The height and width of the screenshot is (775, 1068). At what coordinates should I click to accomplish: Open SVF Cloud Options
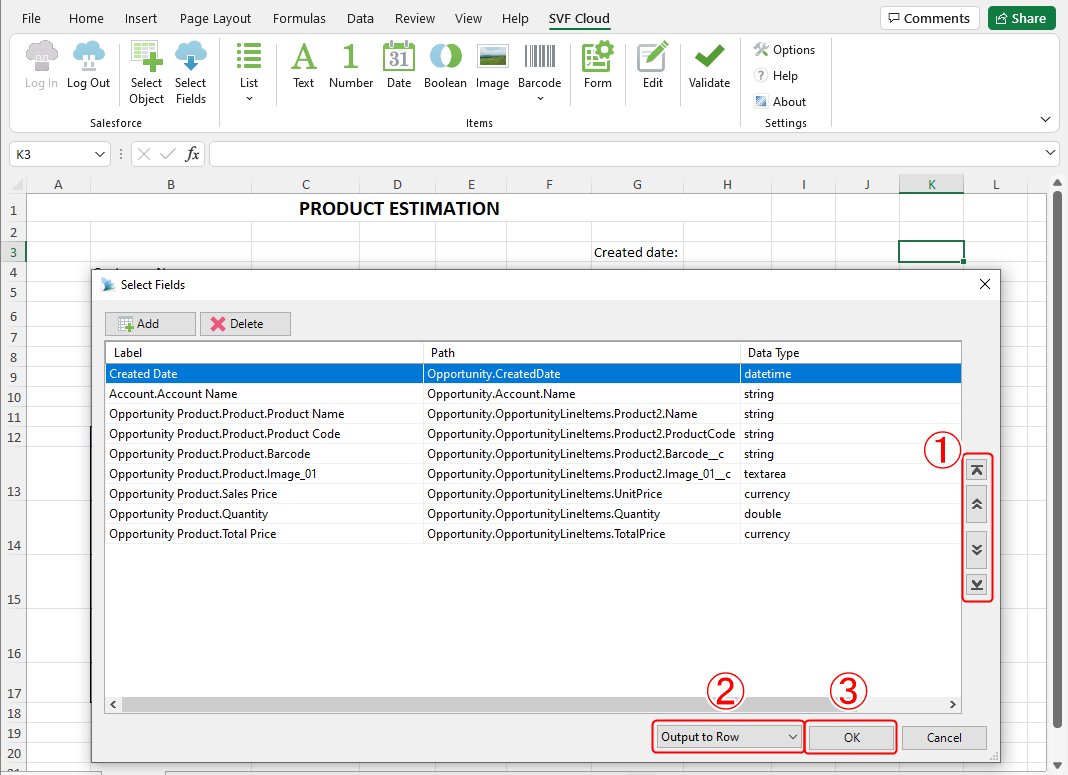click(x=784, y=50)
